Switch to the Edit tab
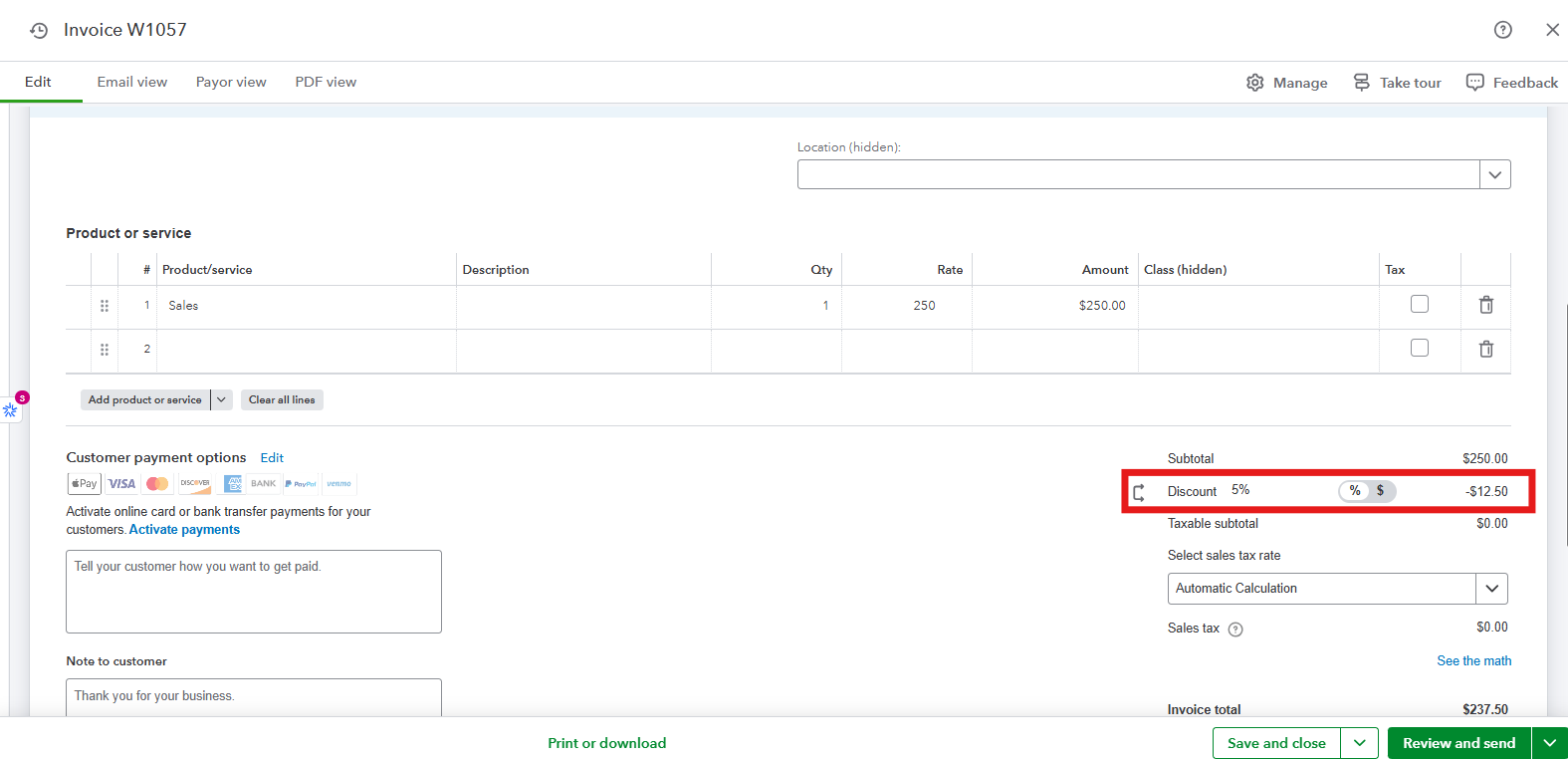This screenshot has width=1568, height=759. click(38, 82)
